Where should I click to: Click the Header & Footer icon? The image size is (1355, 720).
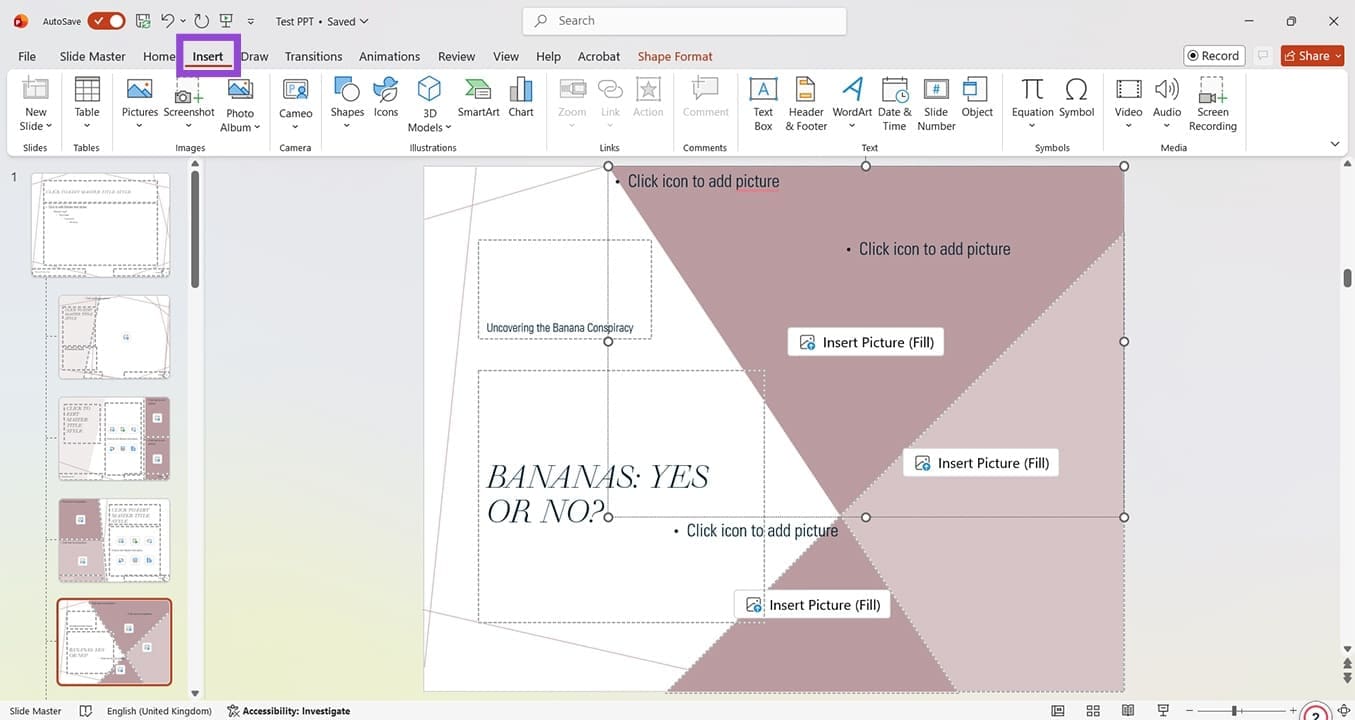806,103
